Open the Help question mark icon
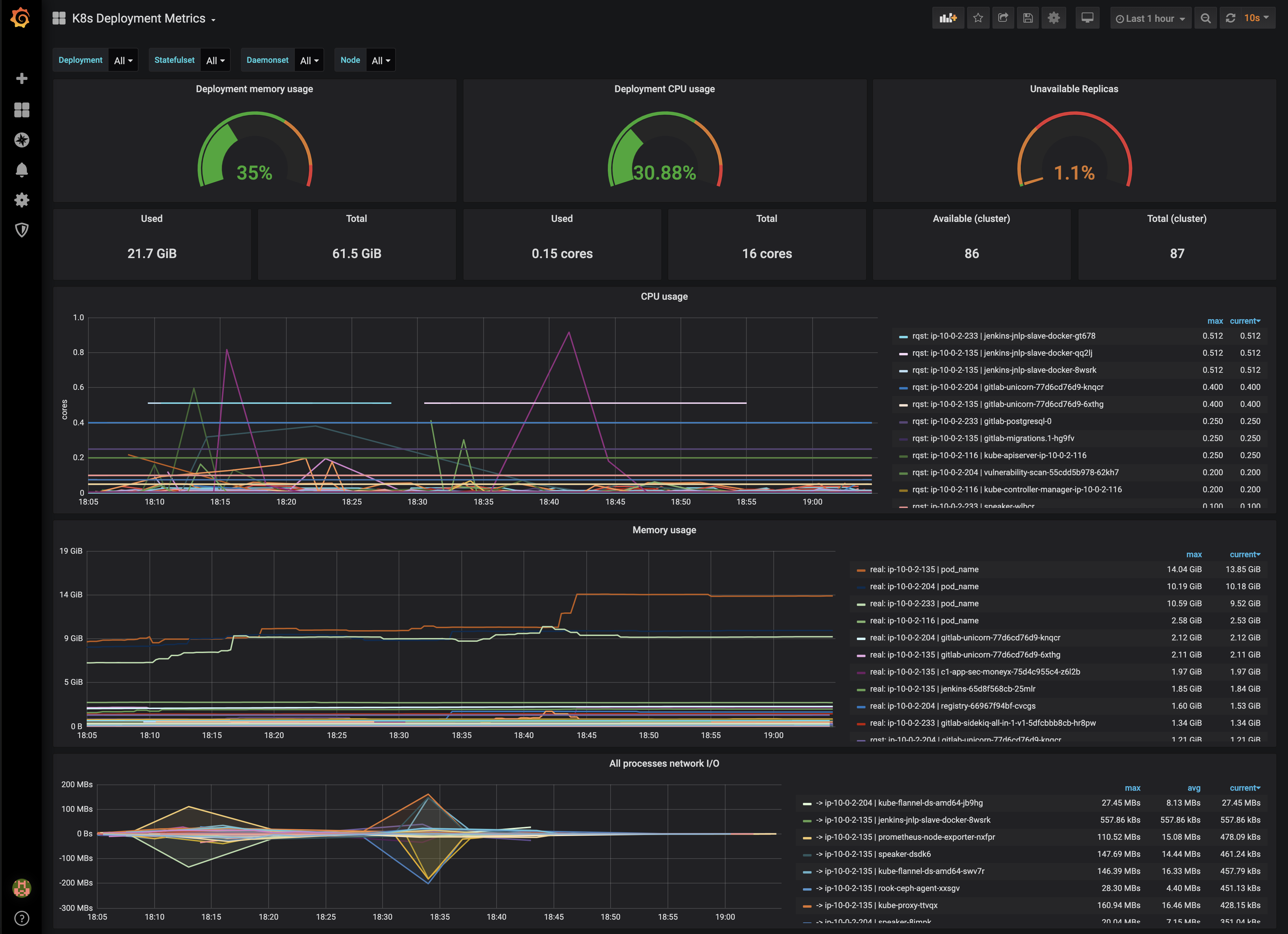Viewport: 1288px width, 934px height. pyautogui.click(x=22, y=918)
